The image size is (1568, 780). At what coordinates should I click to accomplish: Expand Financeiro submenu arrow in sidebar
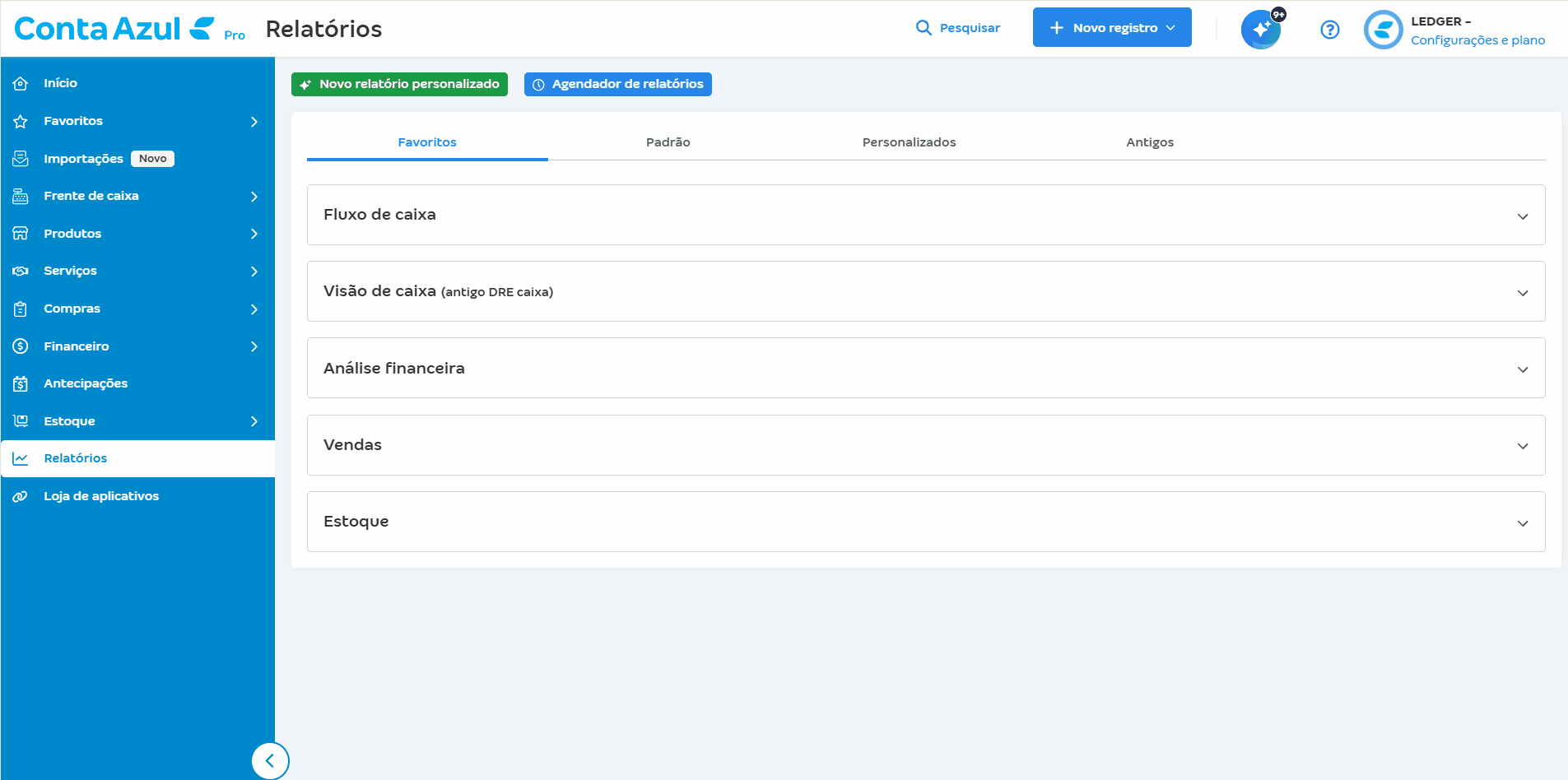(254, 346)
